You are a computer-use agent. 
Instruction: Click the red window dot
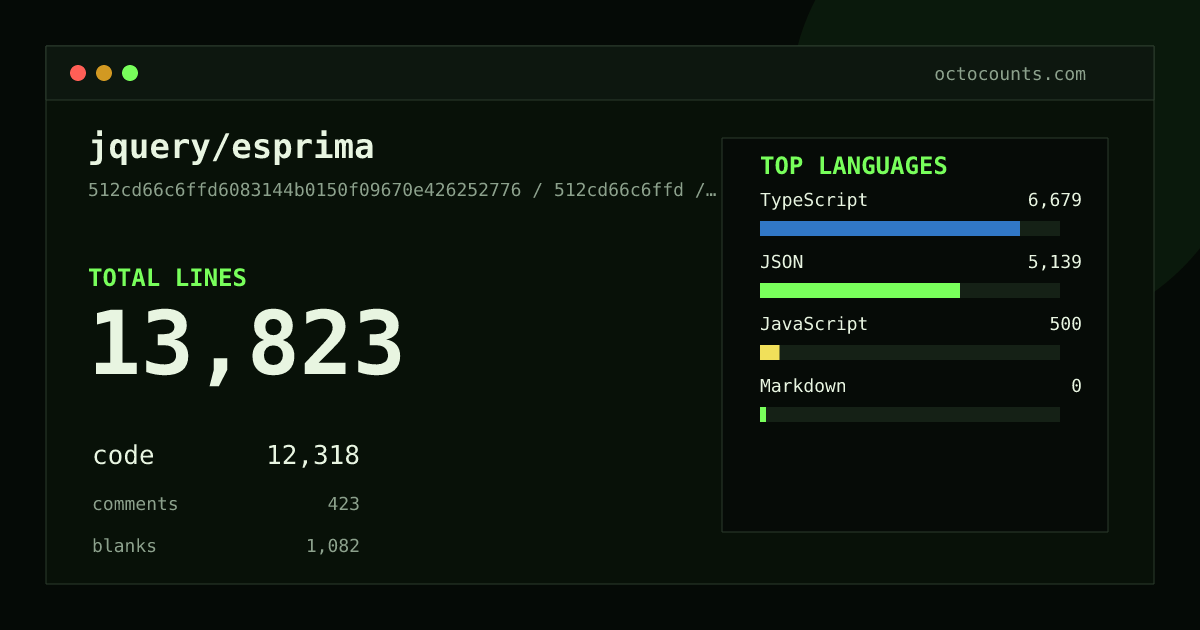point(78,73)
